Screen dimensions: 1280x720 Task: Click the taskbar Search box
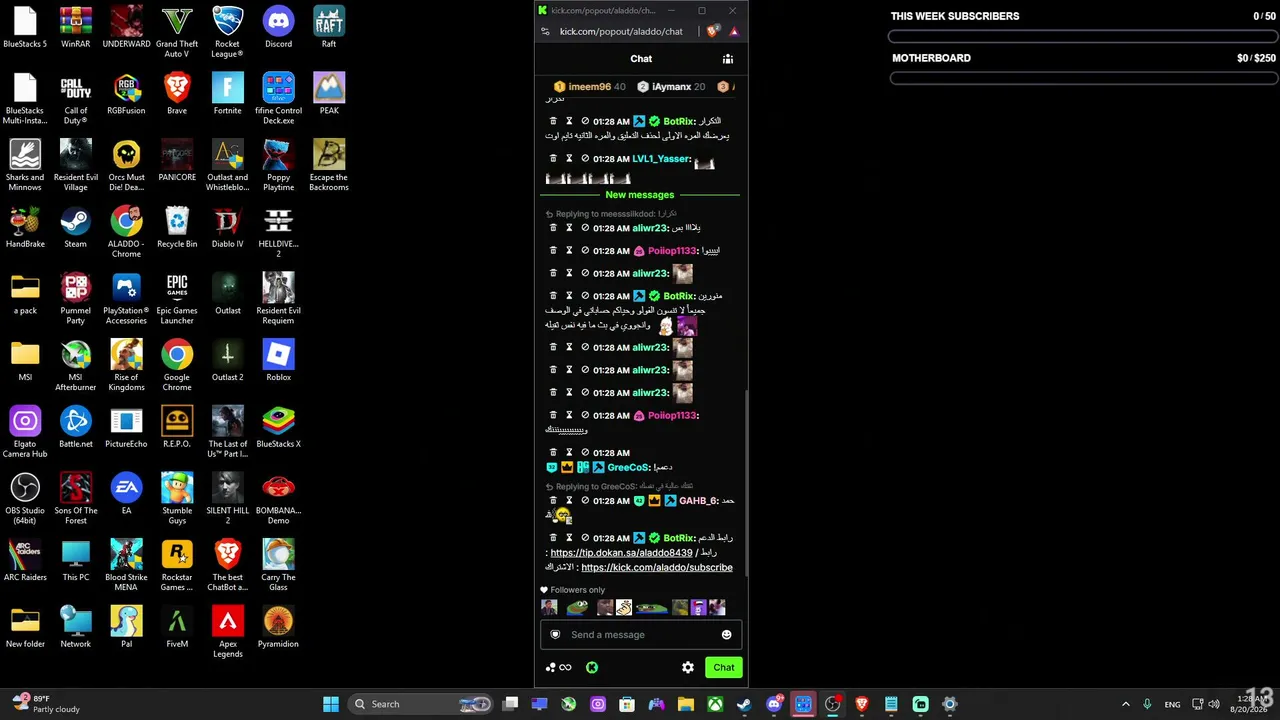pyautogui.click(x=422, y=704)
